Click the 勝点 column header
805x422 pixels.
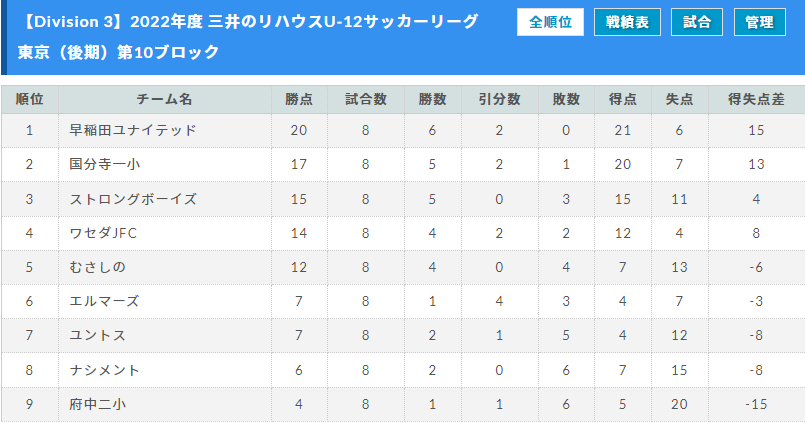(299, 99)
